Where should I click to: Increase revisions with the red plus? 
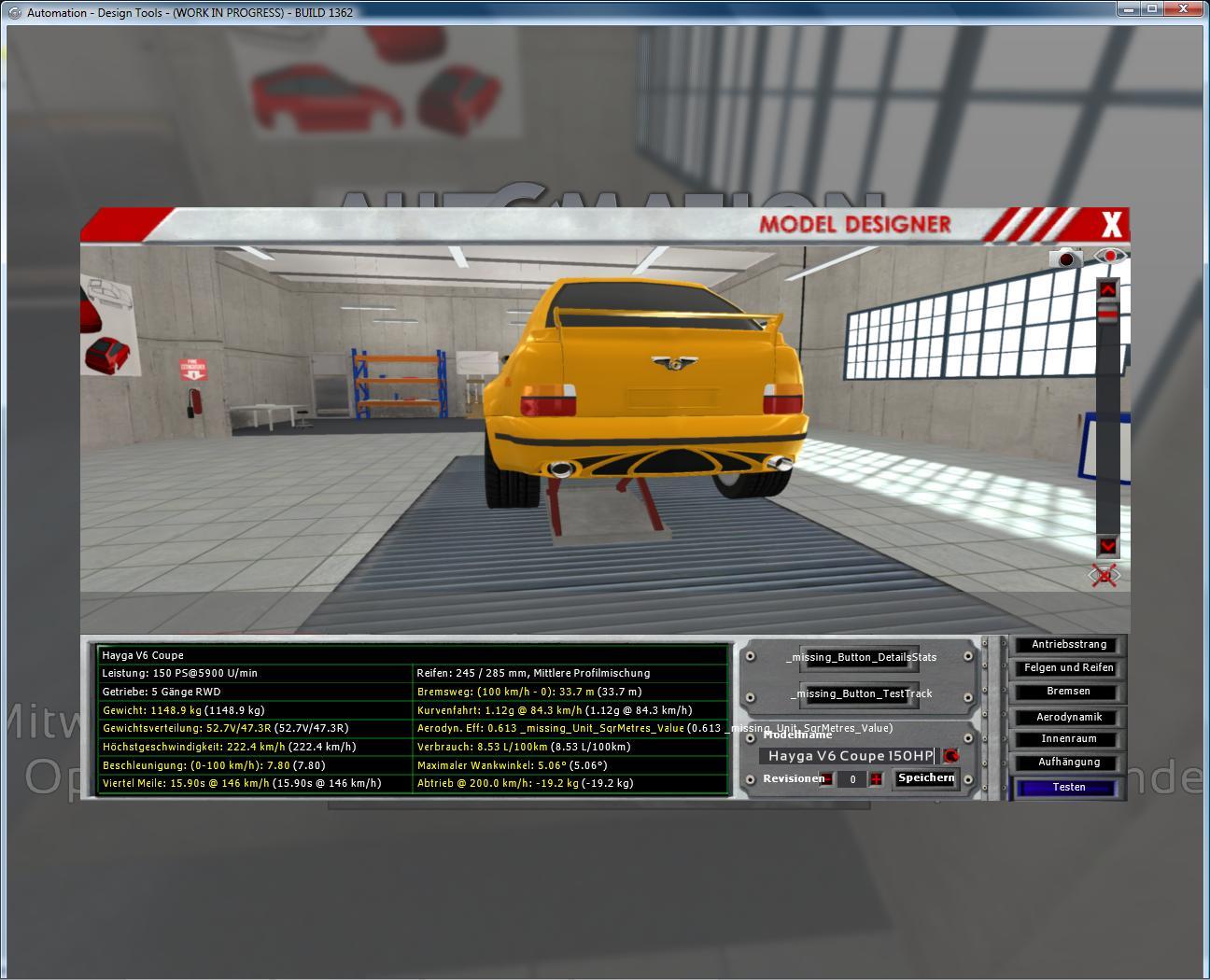pyautogui.click(x=876, y=779)
